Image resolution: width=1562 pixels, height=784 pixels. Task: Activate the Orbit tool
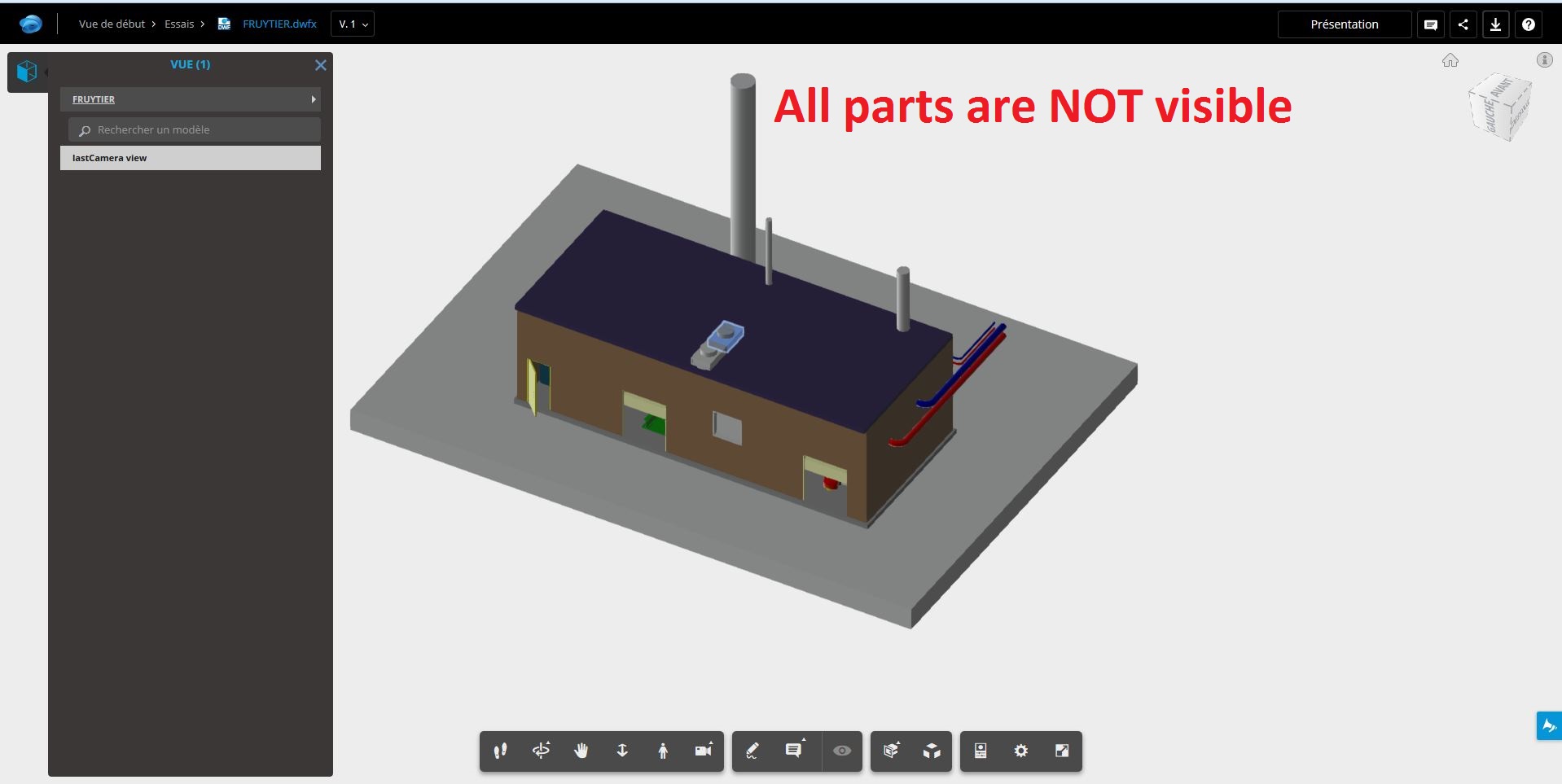[541, 751]
